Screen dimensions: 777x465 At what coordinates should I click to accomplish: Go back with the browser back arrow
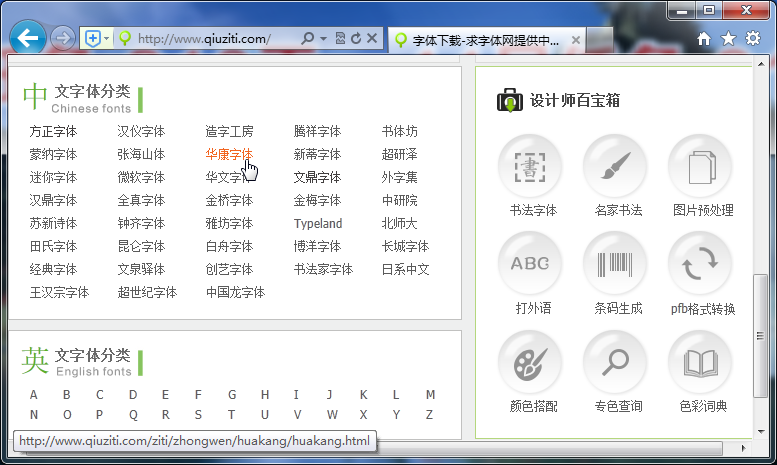(28, 38)
